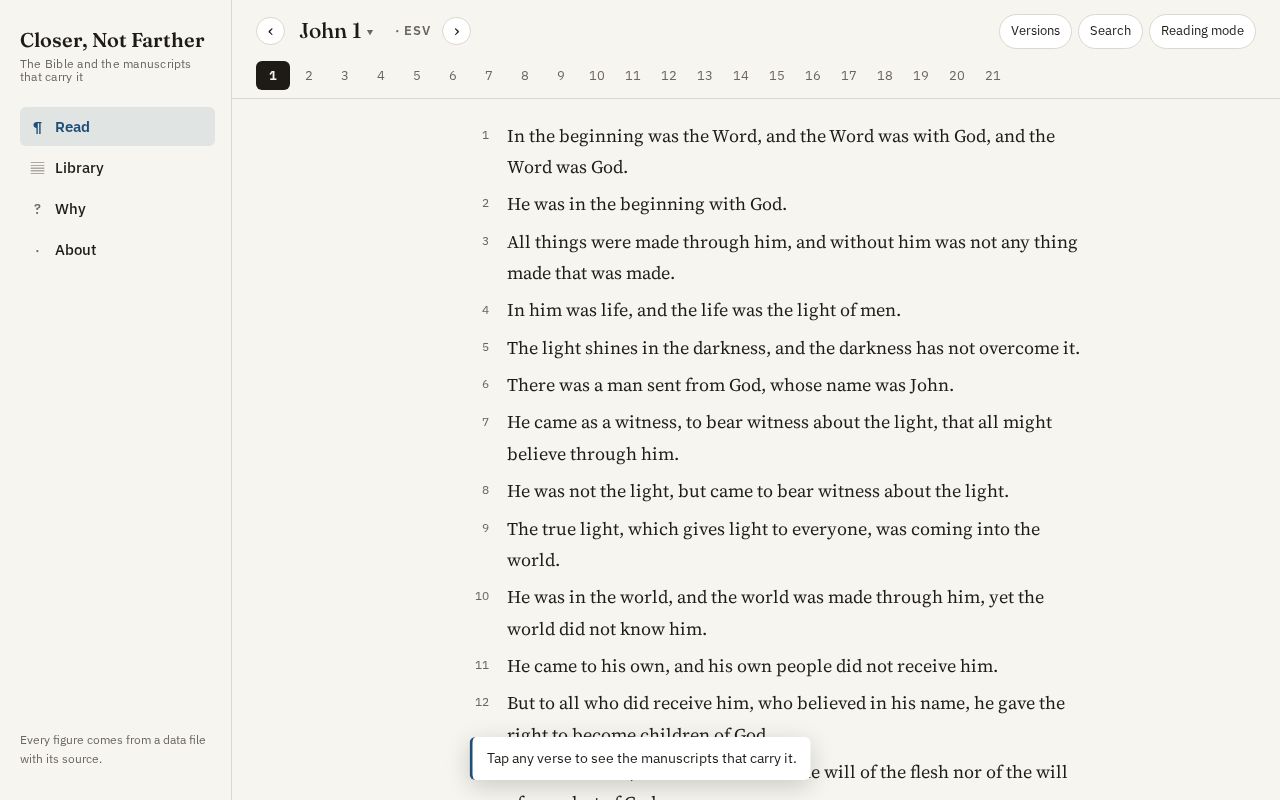Jump to chapter 16
The height and width of the screenshot is (800, 1280).
pos(813,76)
